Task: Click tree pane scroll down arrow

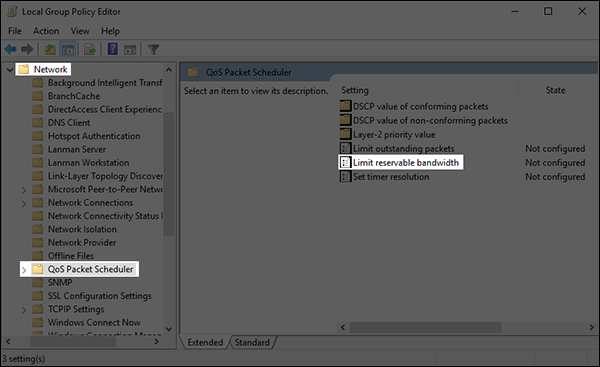Action: click(x=169, y=329)
